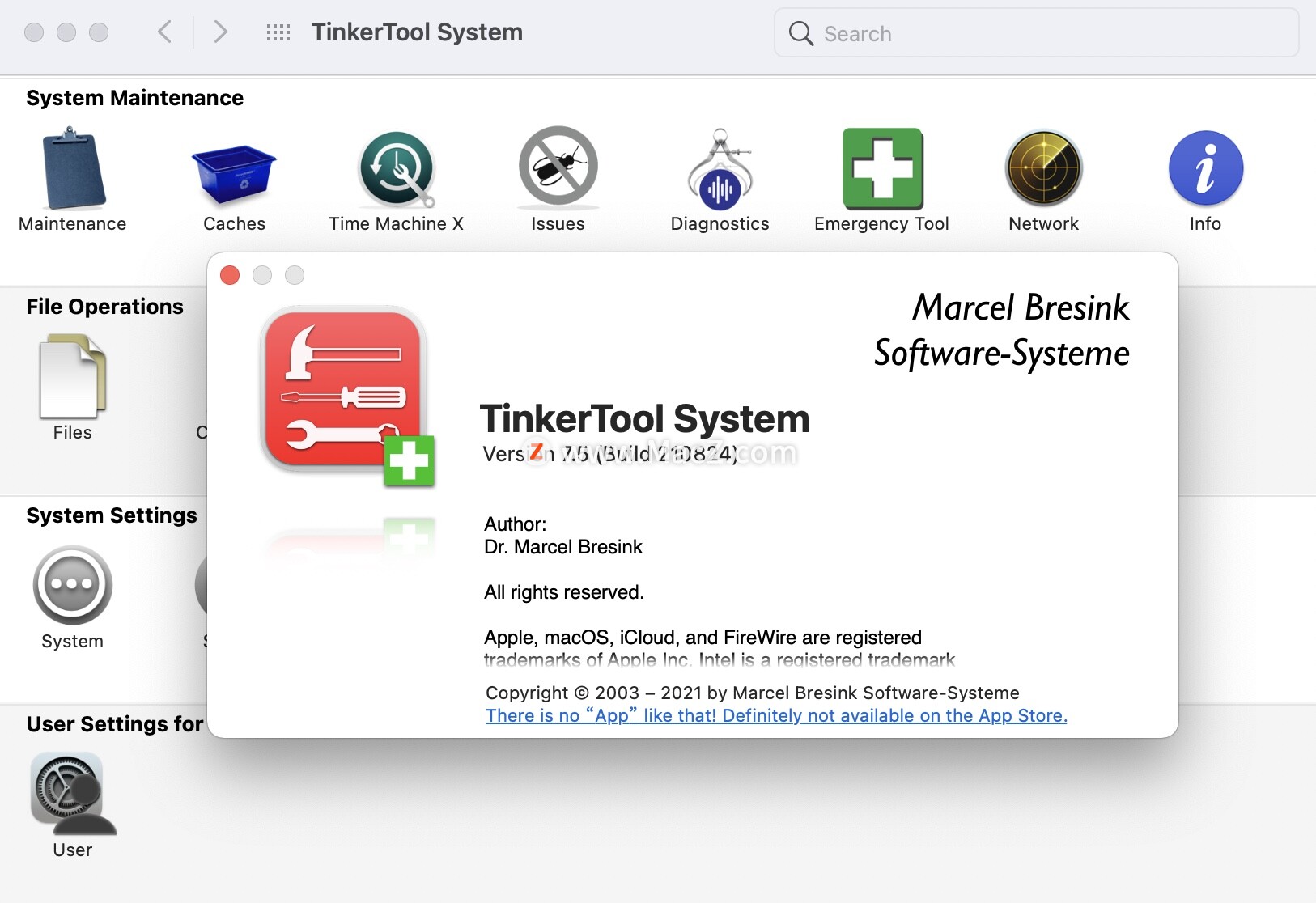Screen dimensions: 1316x903
Task: Click the Search field
Action: pyautogui.click(x=1037, y=33)
